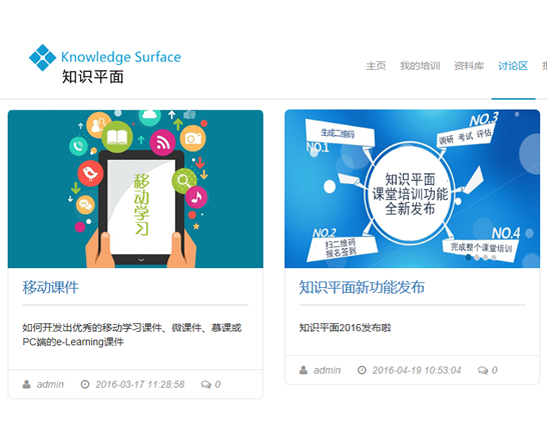Click the 知识平面2016发布啦 description text

(345, 328)
